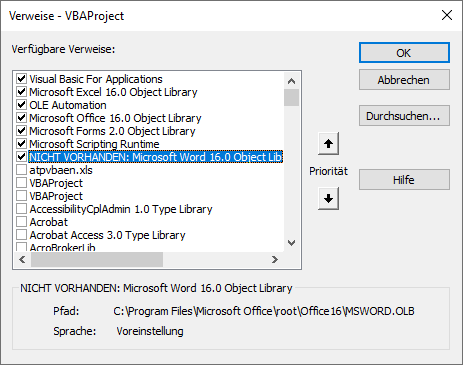
Task: Uncheck Visual Basic For Applications reference
Action: click(x=21, y=79)
